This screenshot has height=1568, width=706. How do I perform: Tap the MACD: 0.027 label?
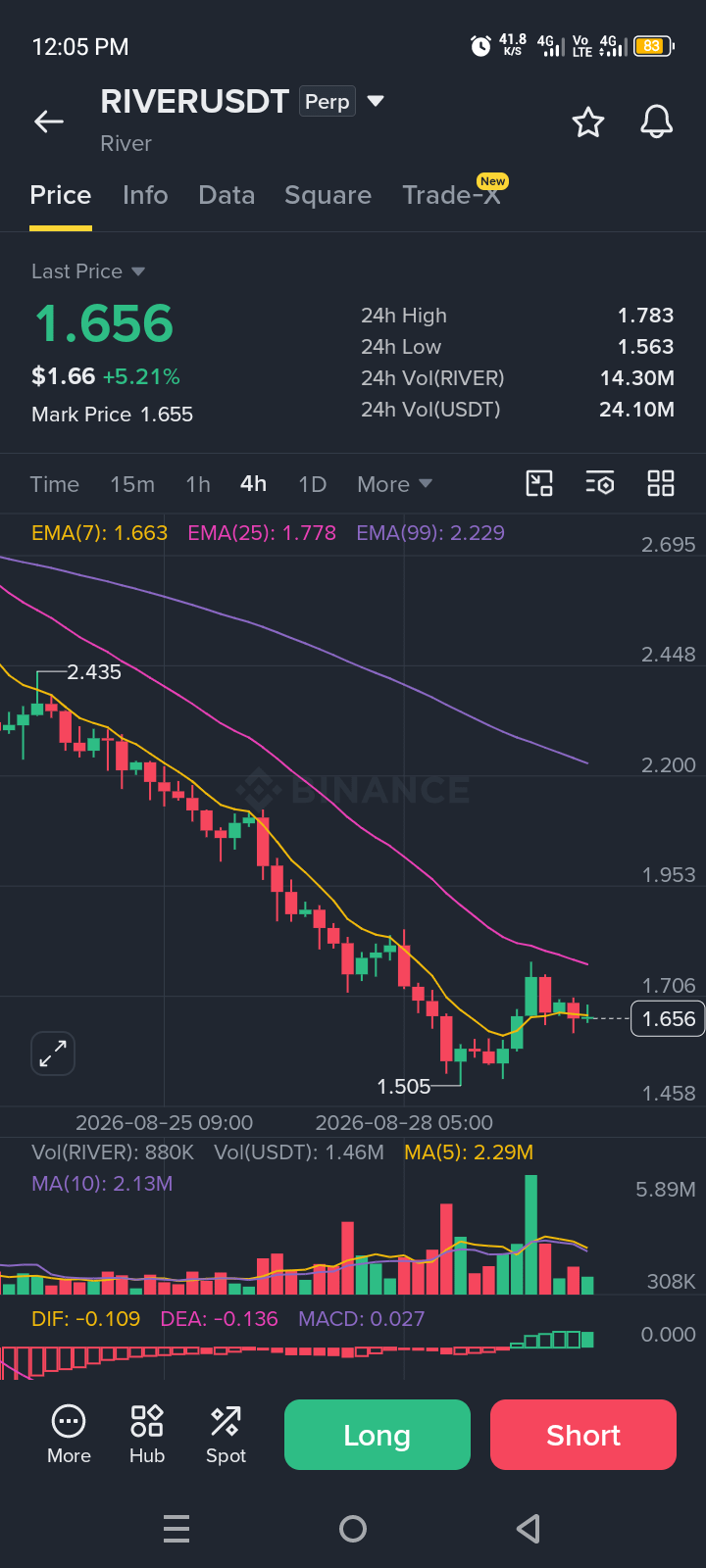click(x=362, y=1319)
